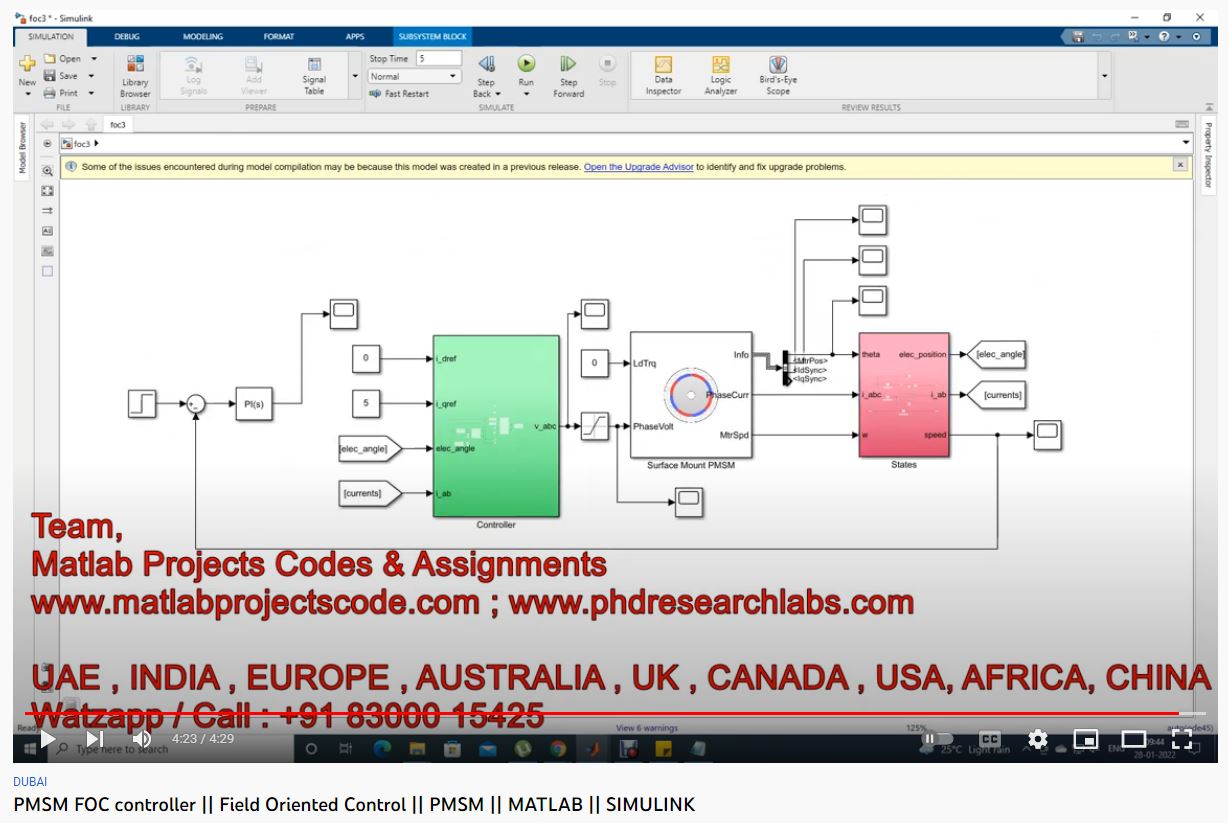The width and height of the screenshot is (1228, 823).
Task: Open the Upgrade Advisor link
Action: (638, 167)
